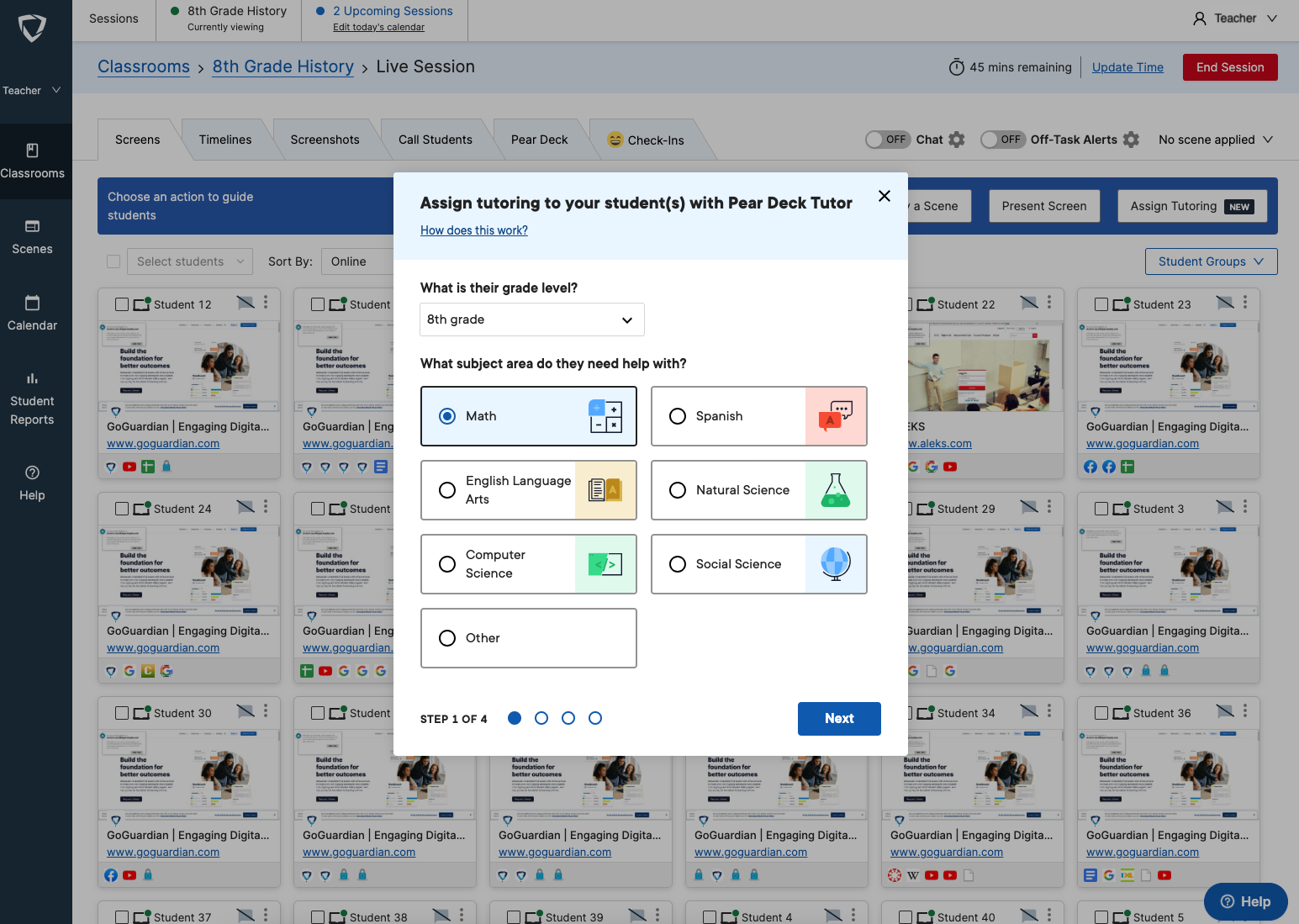Open the Update Time link

(1127, 67)
